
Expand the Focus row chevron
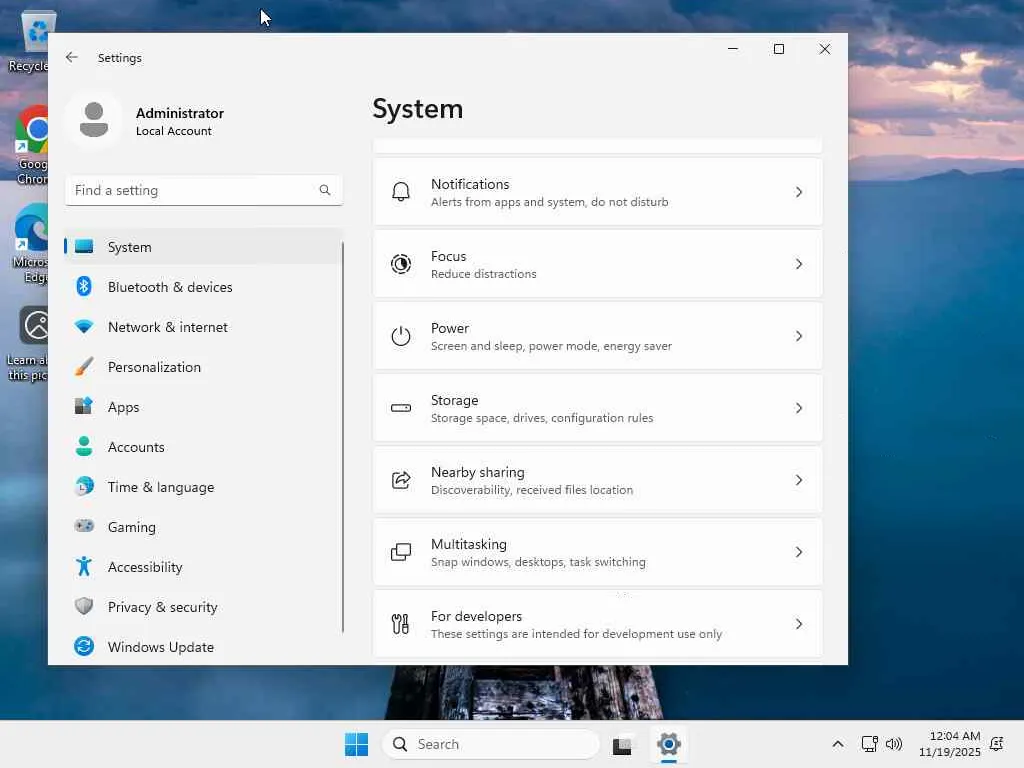coord(799,264)
